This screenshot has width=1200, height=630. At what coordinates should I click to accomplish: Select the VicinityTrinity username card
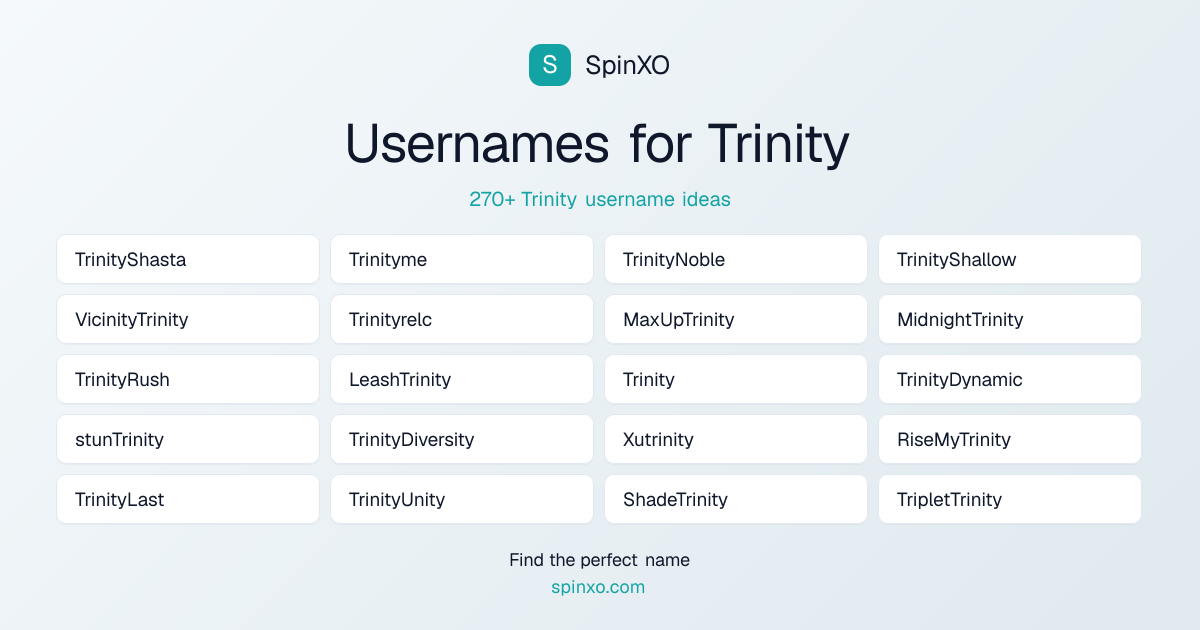point(188,319)
